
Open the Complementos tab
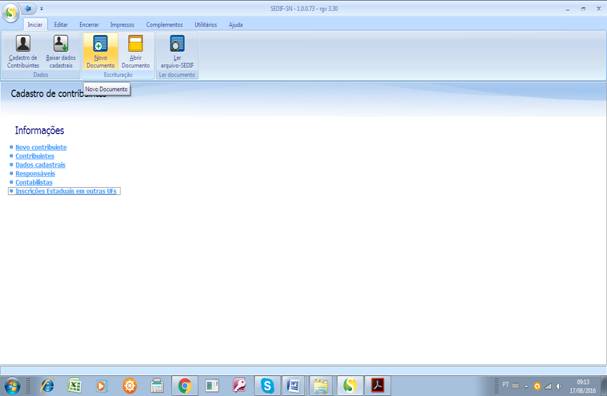click(164, 24)
